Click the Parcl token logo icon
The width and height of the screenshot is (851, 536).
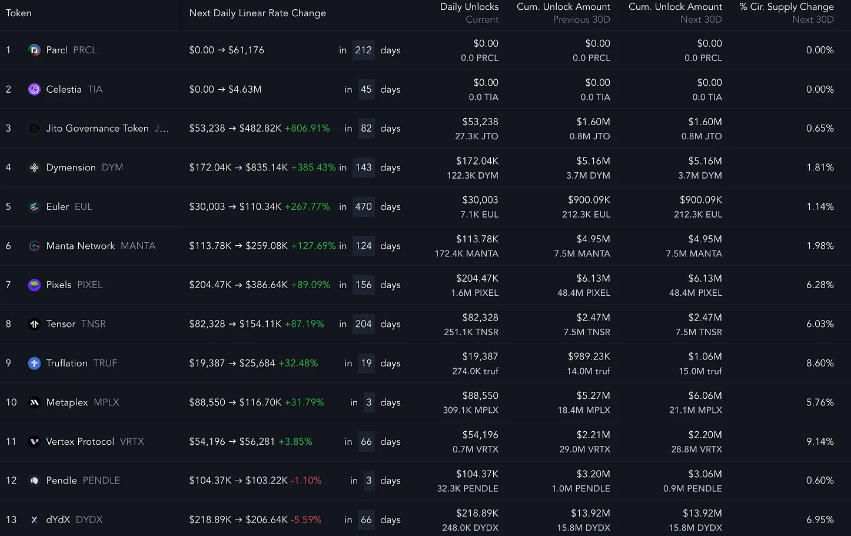pos(34,50)
